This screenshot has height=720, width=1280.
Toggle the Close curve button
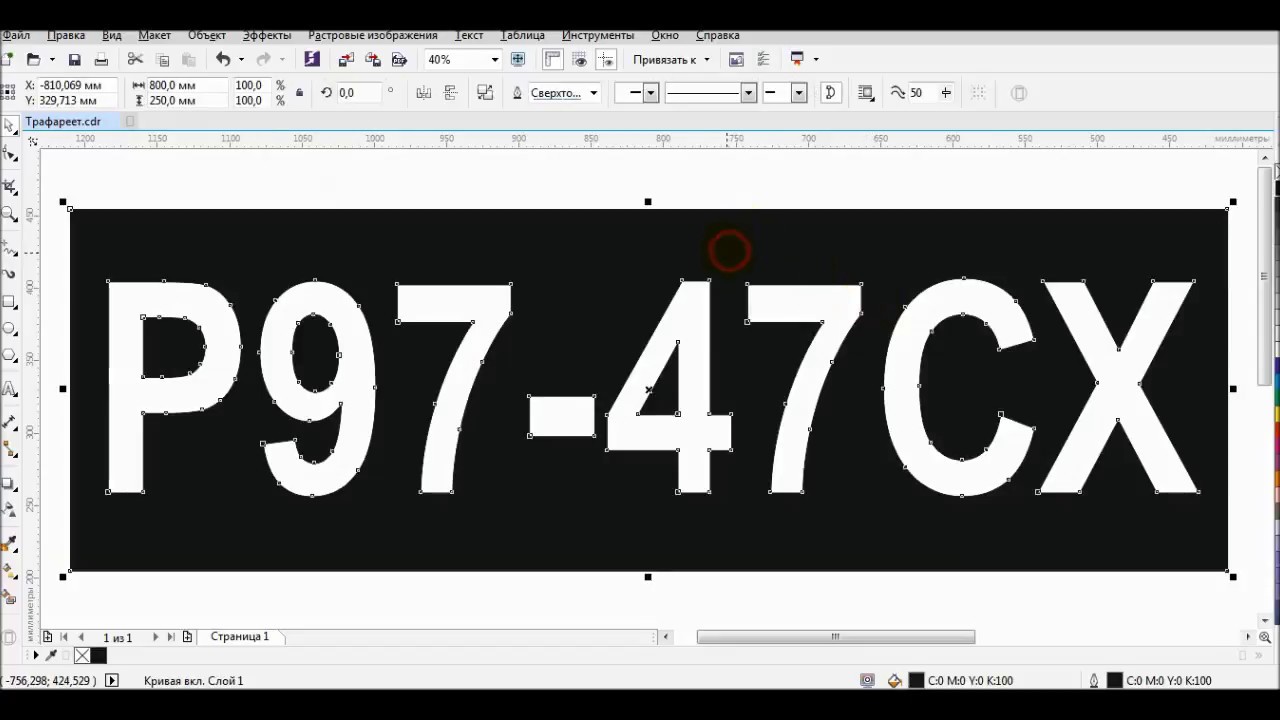(830, 93)
